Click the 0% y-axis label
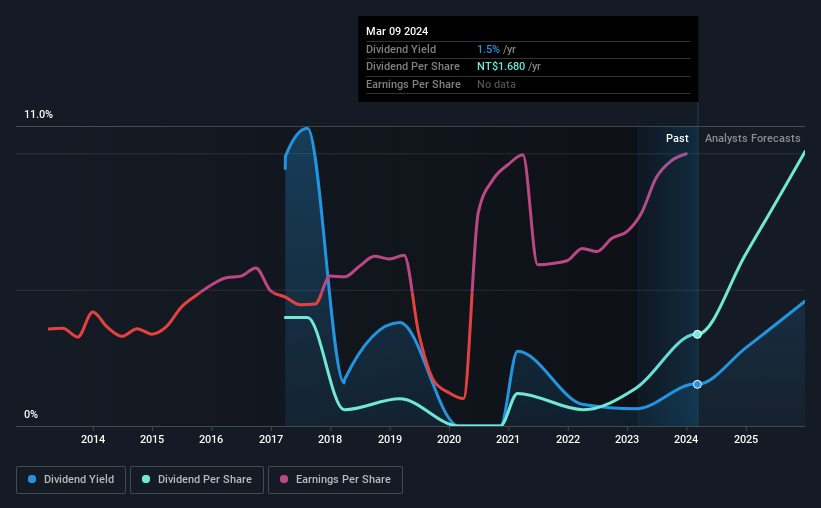Viewport: 821px width, 508px height. 31,414
